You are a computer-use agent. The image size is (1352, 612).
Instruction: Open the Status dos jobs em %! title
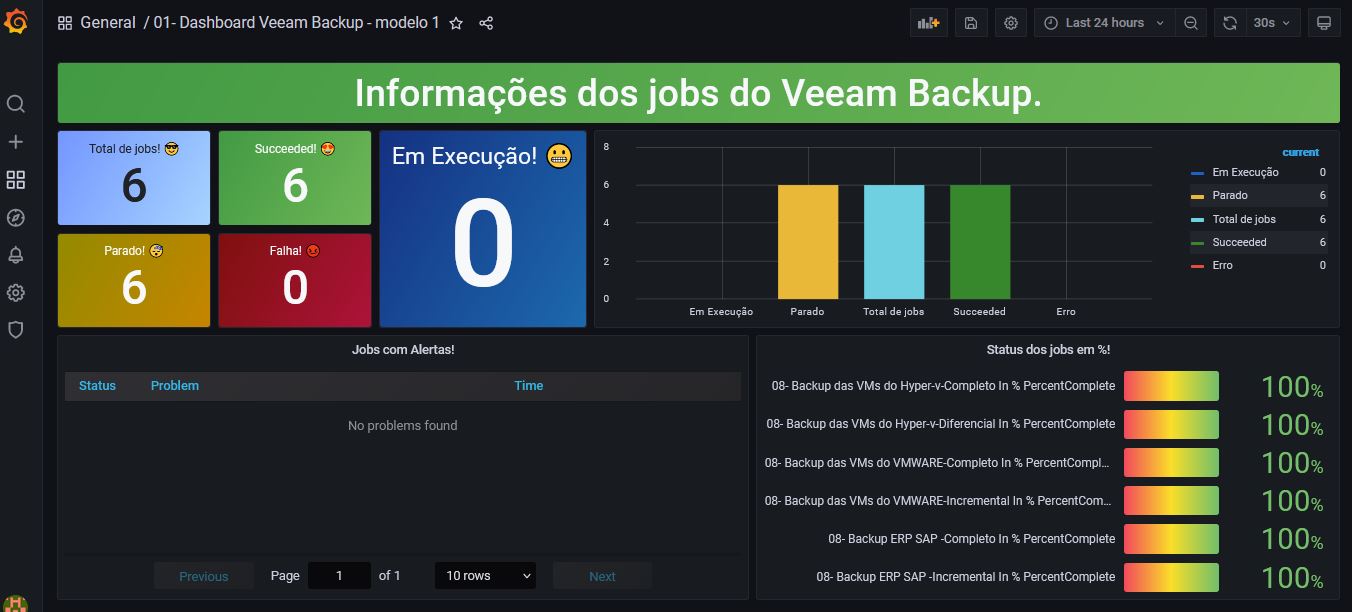[1048, 350]
